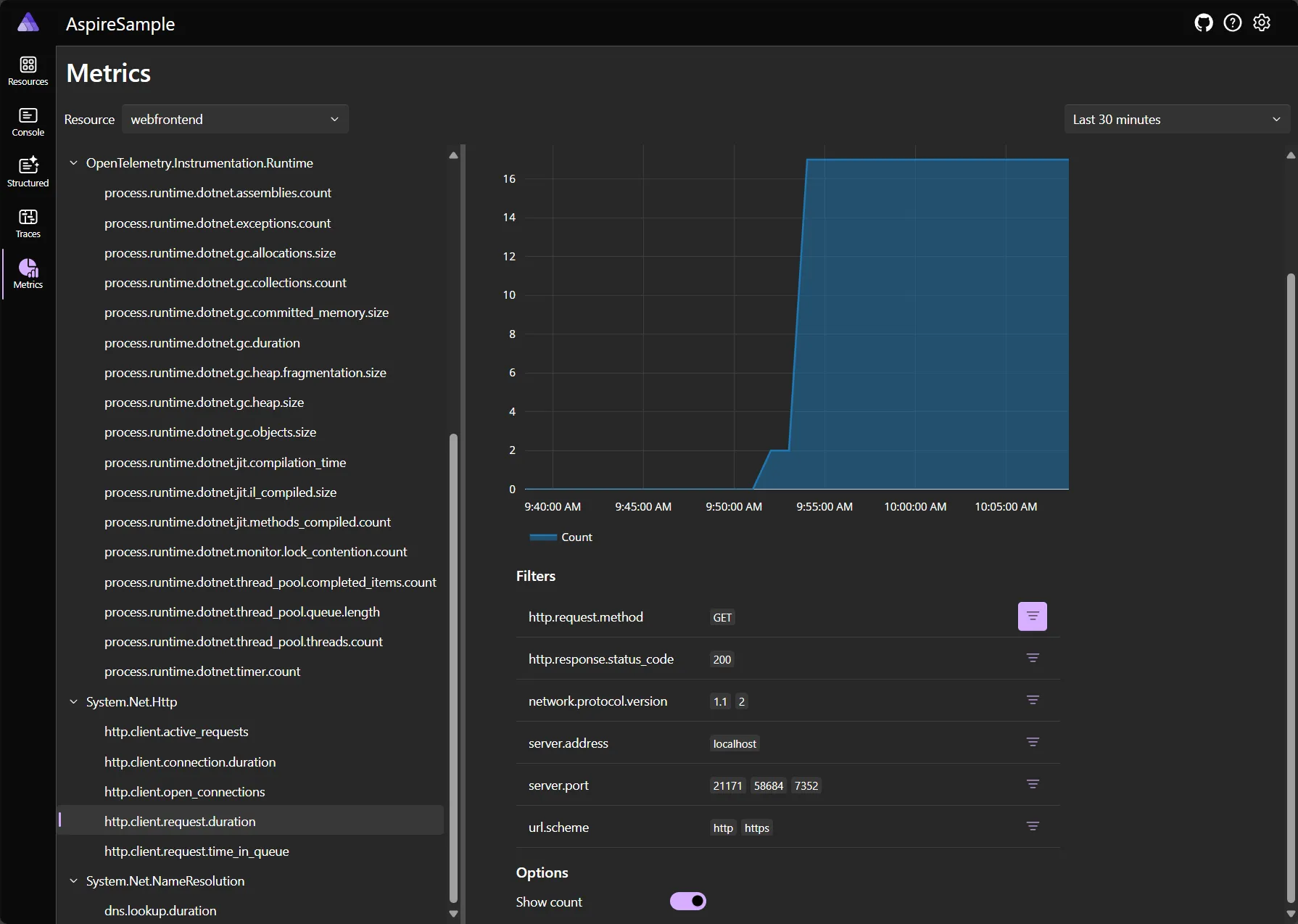Click the filter icon for url.scheme

point(1033,826)
